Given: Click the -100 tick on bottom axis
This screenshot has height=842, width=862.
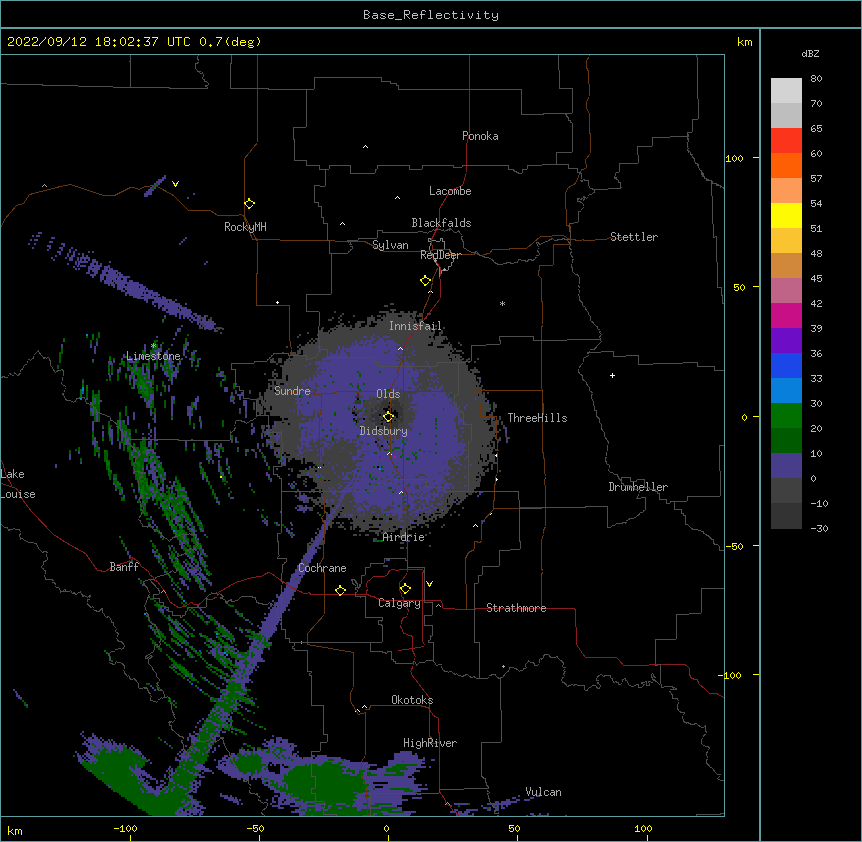Looking at the screenshot, I should point(125,828).
